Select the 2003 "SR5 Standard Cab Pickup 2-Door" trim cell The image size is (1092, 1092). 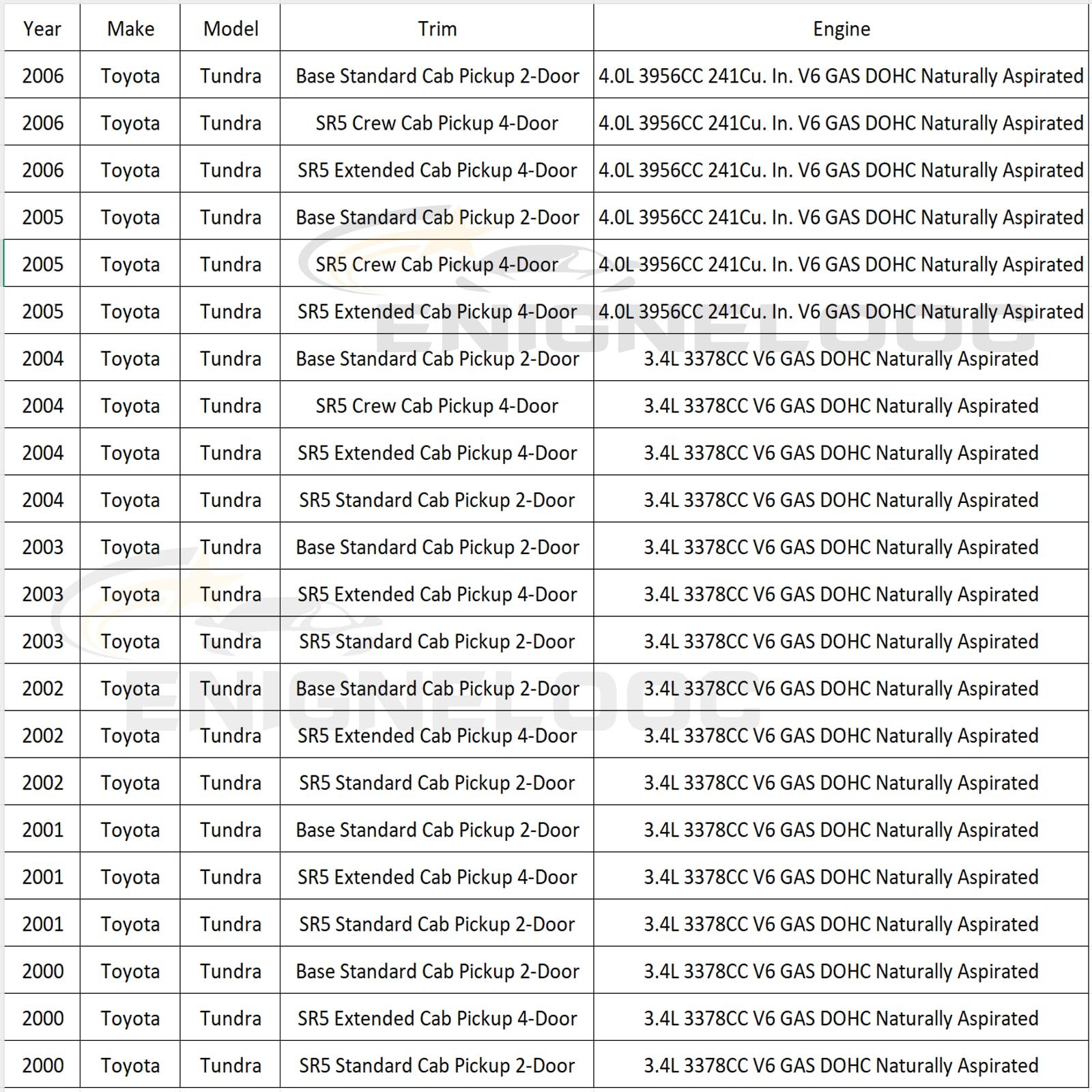(x=437, y=640)
